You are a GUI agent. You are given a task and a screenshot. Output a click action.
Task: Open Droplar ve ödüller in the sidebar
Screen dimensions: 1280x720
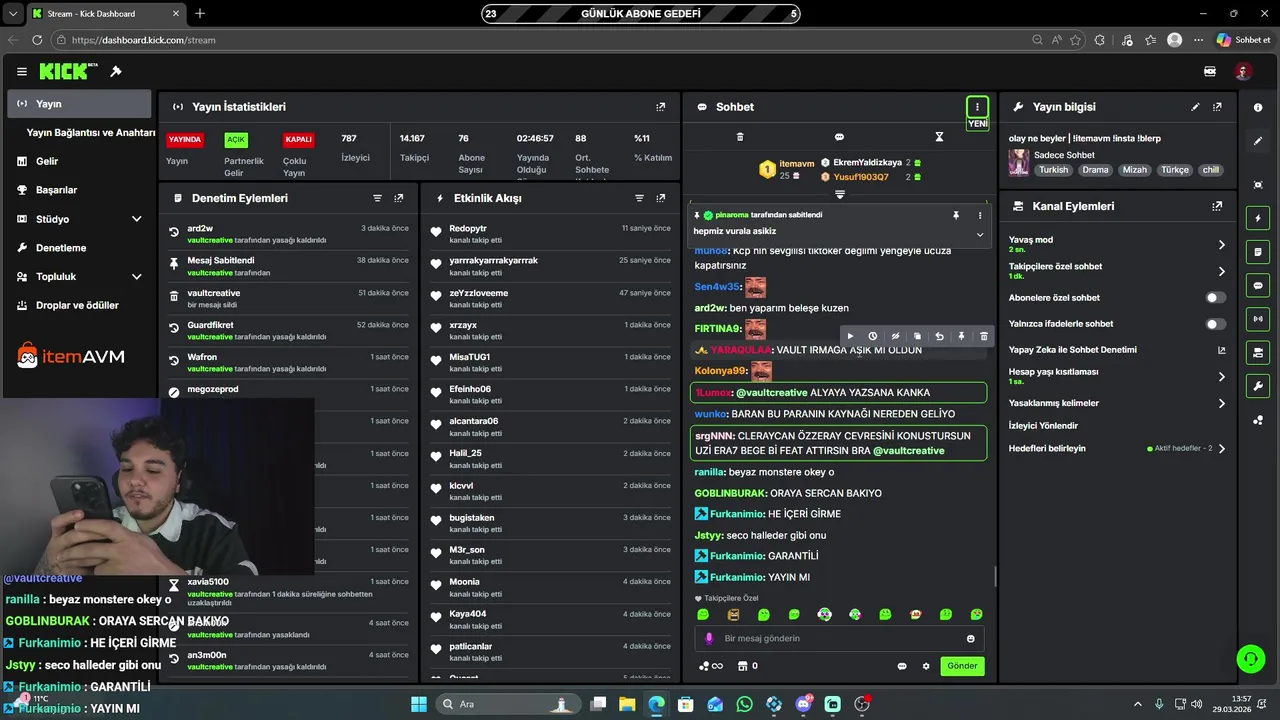pyautogui.click(x=78, y=306)
